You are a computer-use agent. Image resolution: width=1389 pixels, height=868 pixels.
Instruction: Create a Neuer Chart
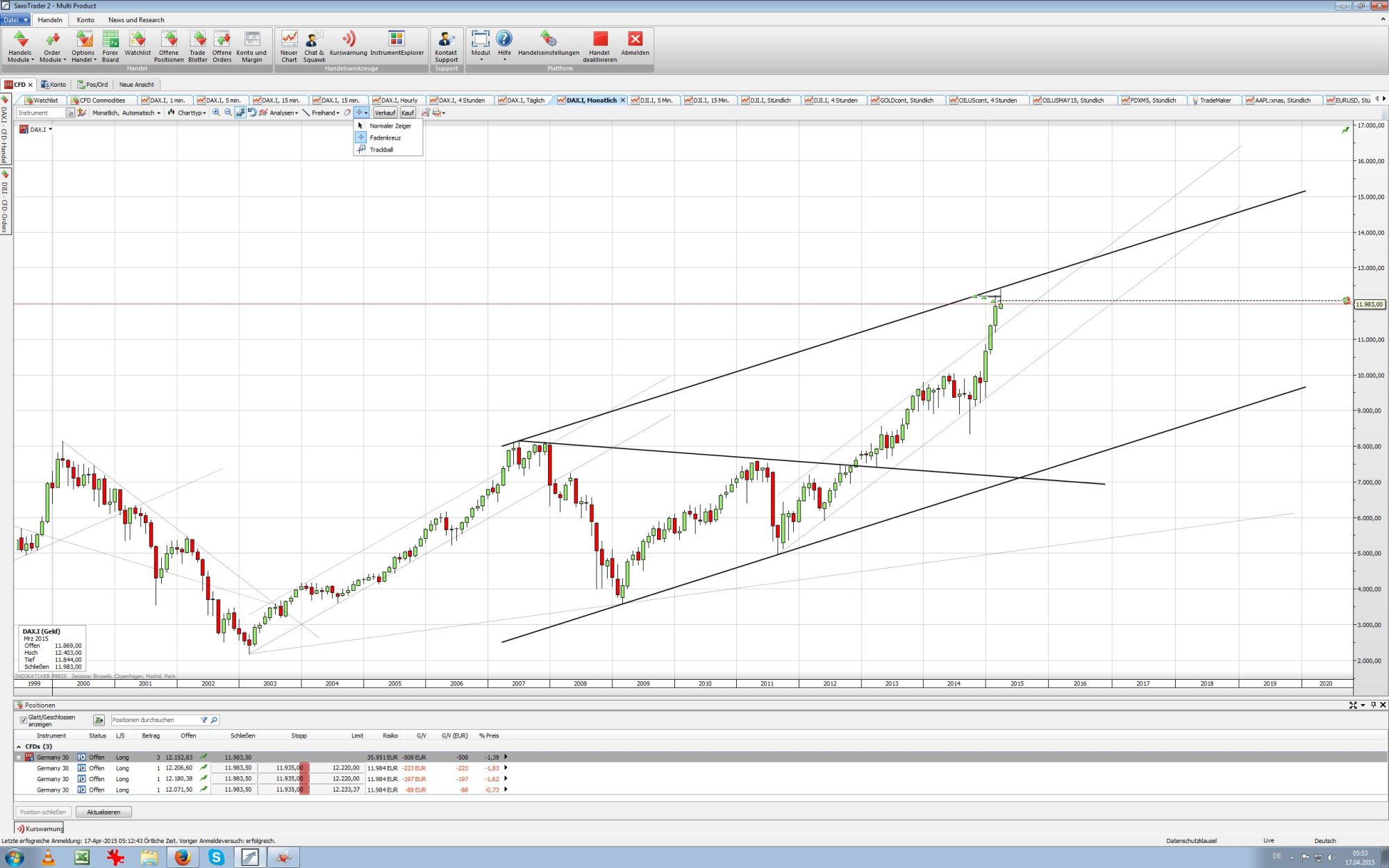(x=289, y=45)
